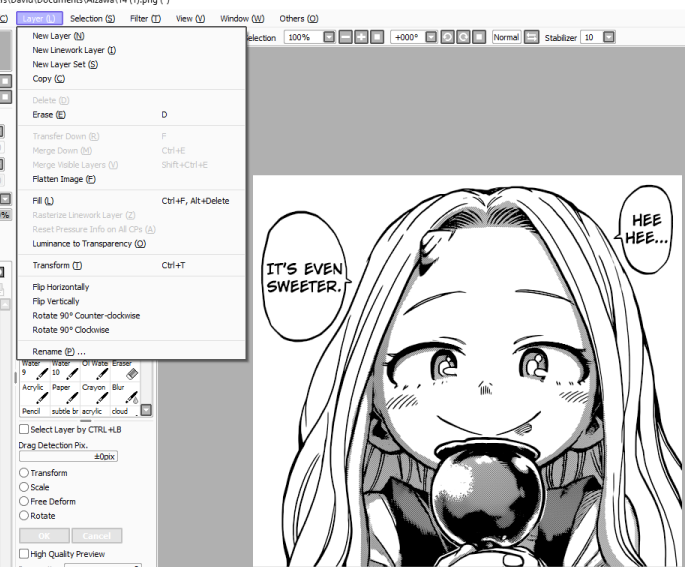
Task: Open the Selection menu
Action: (x=93, y=18)
